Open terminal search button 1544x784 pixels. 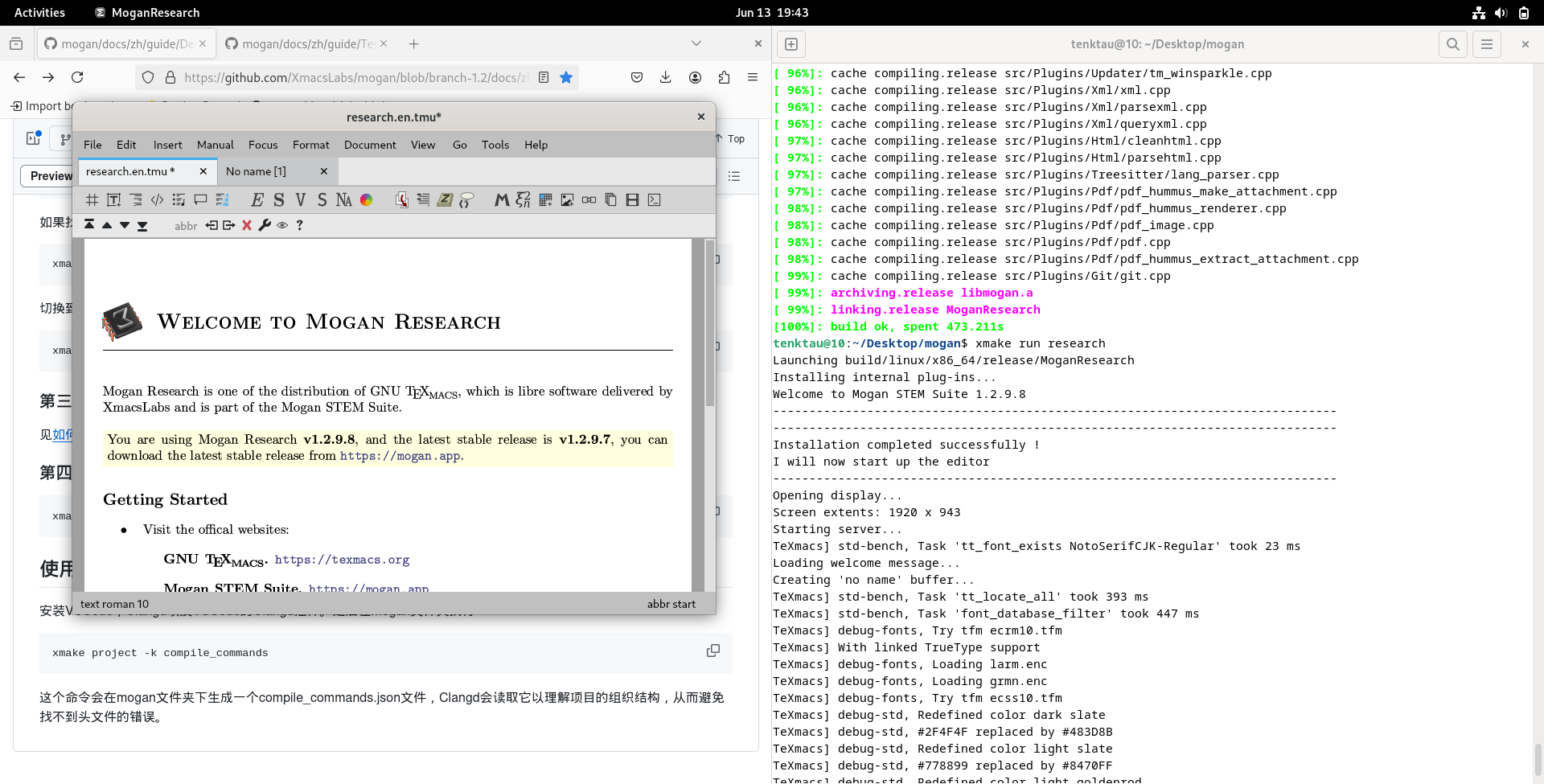1452,44
